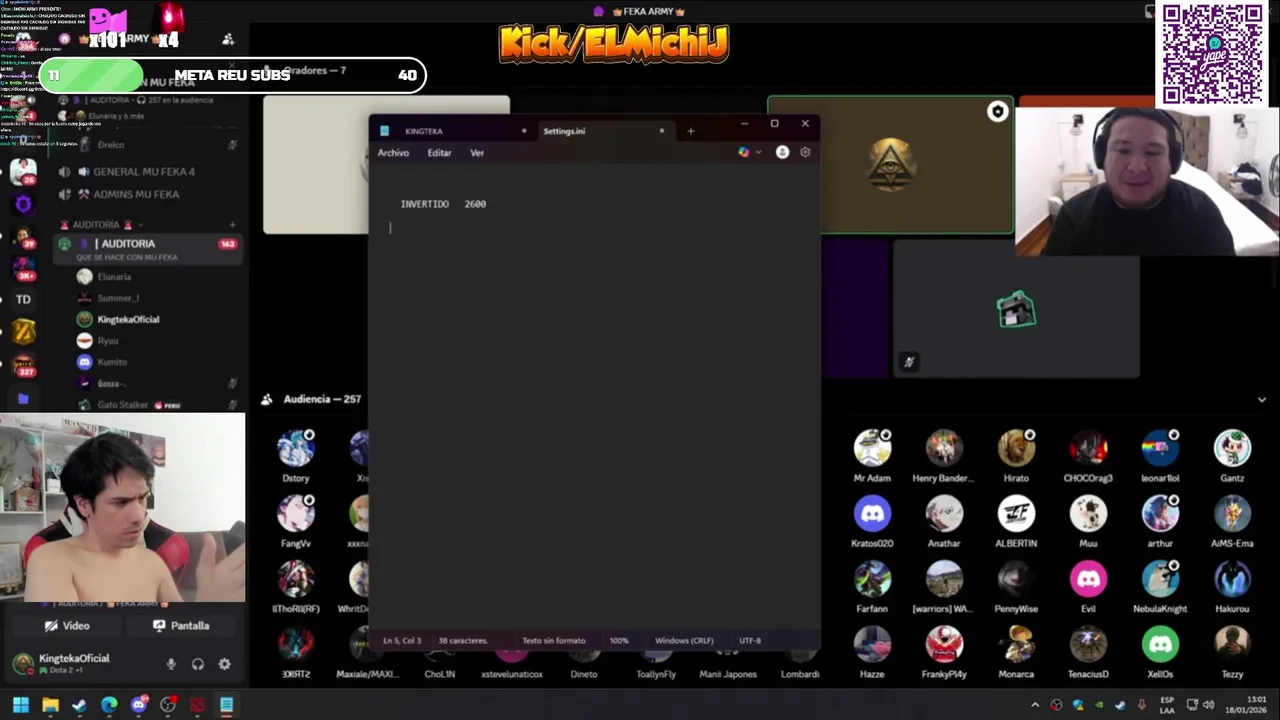Open Hirato audience avatar
The width and height of the screenshot is (1280, 720).
[x=1016, y=449]
